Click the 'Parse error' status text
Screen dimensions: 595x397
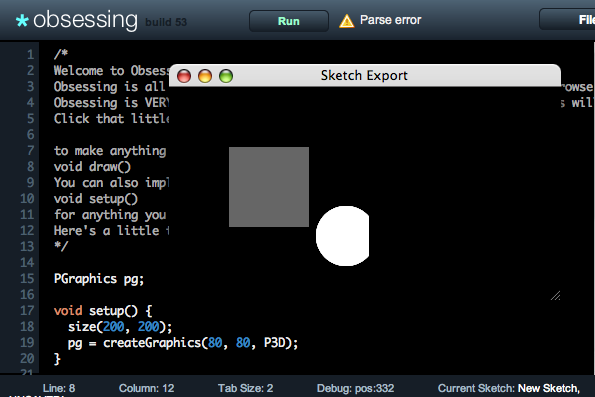point(390,20)
